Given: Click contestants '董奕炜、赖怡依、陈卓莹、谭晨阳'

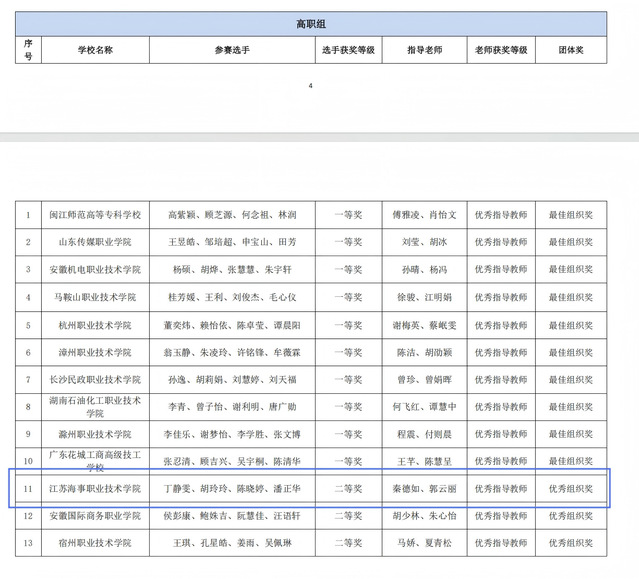Looking at the screenshot, I should (232, 325).
